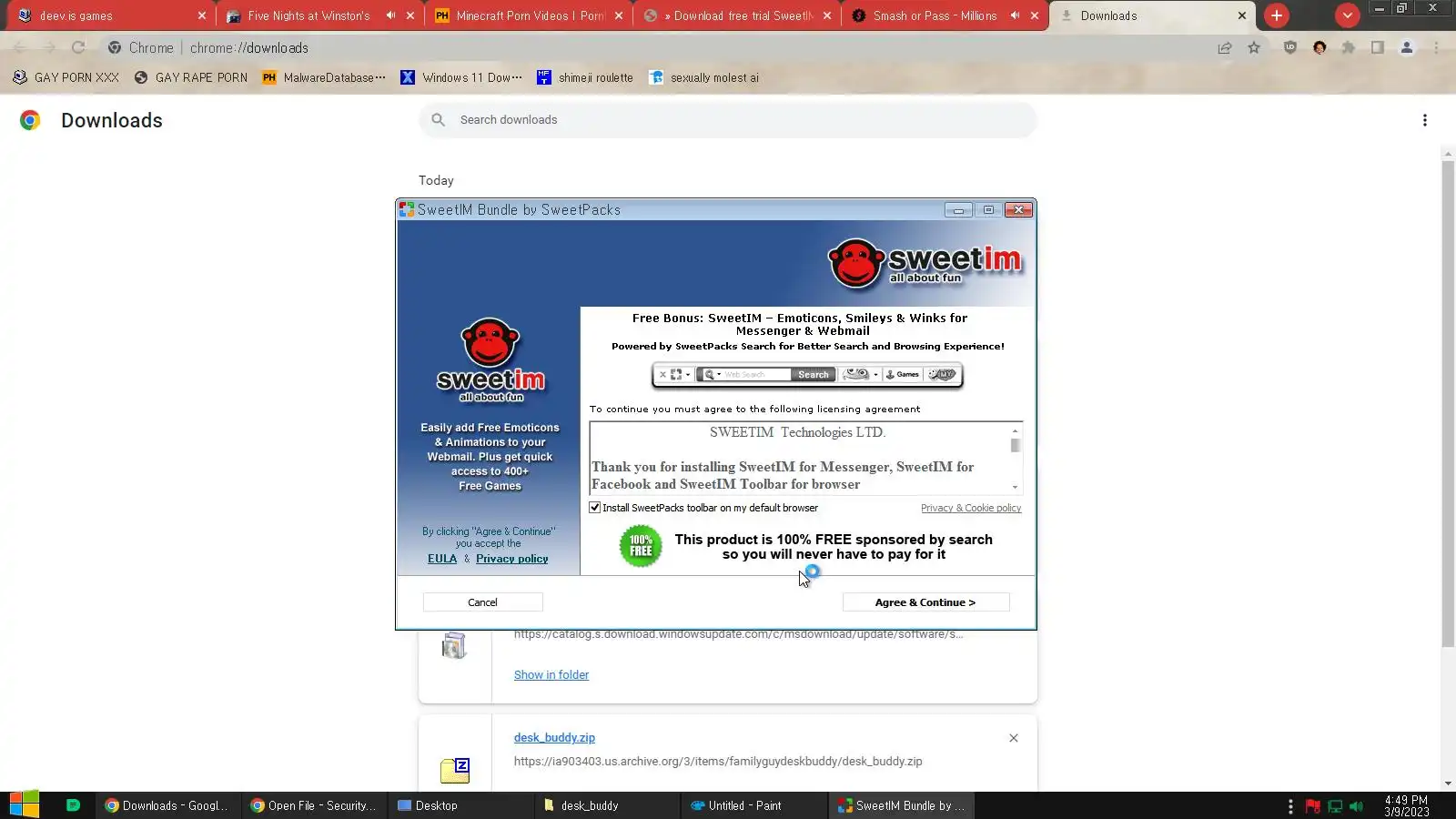Viewport: 1456px width, 819px height.
Task: Open Privacy policy link beside EULA
Action: (x=511, y=559)
